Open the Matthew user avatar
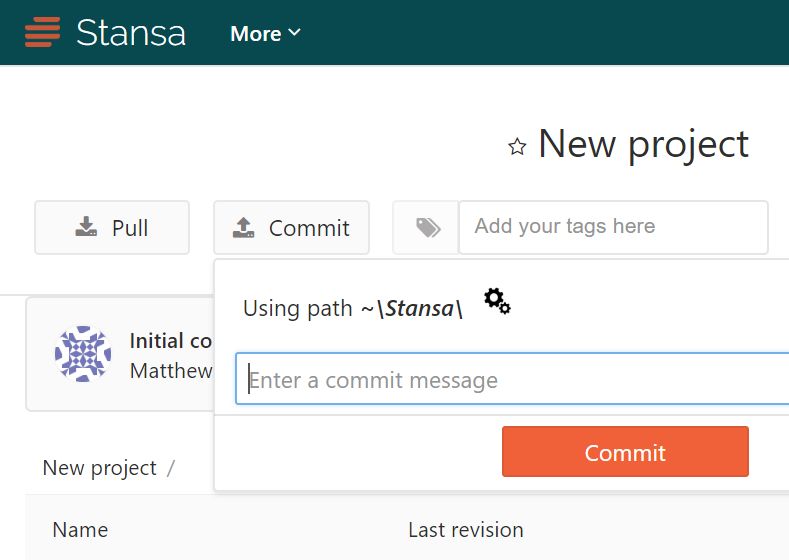Viewport: 789px width, 560px height. pos(83,354)
